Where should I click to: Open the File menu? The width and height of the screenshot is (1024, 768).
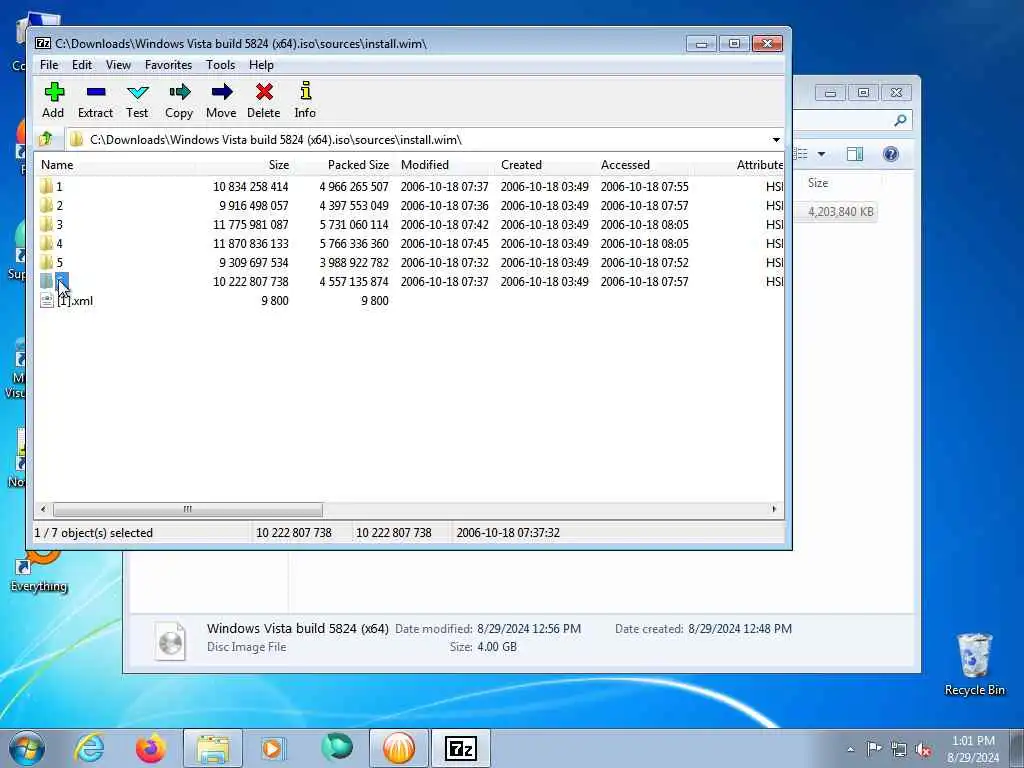pyautogui.click(x=49, y=65)
